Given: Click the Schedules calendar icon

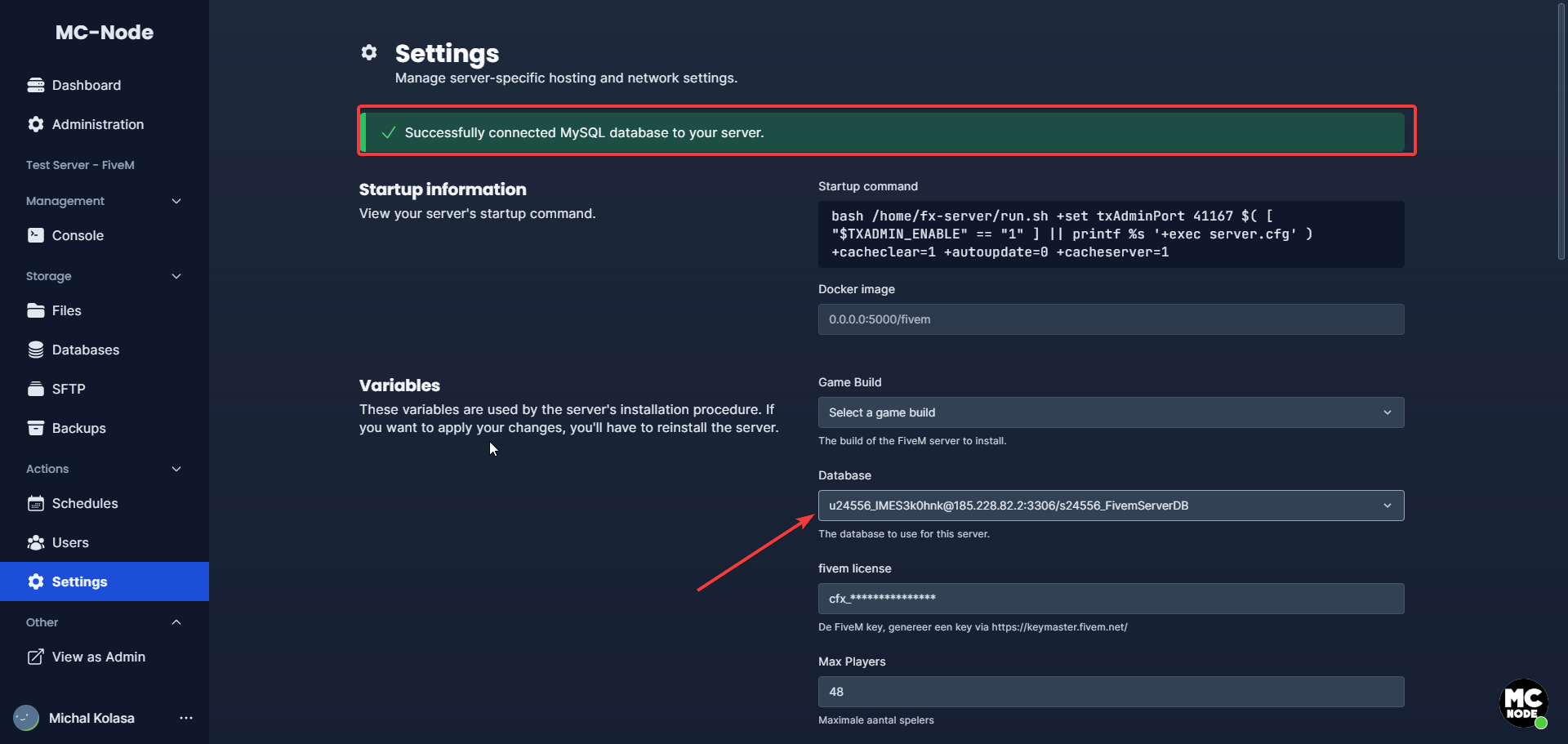Looking at the screenshot, I should 36,503.
